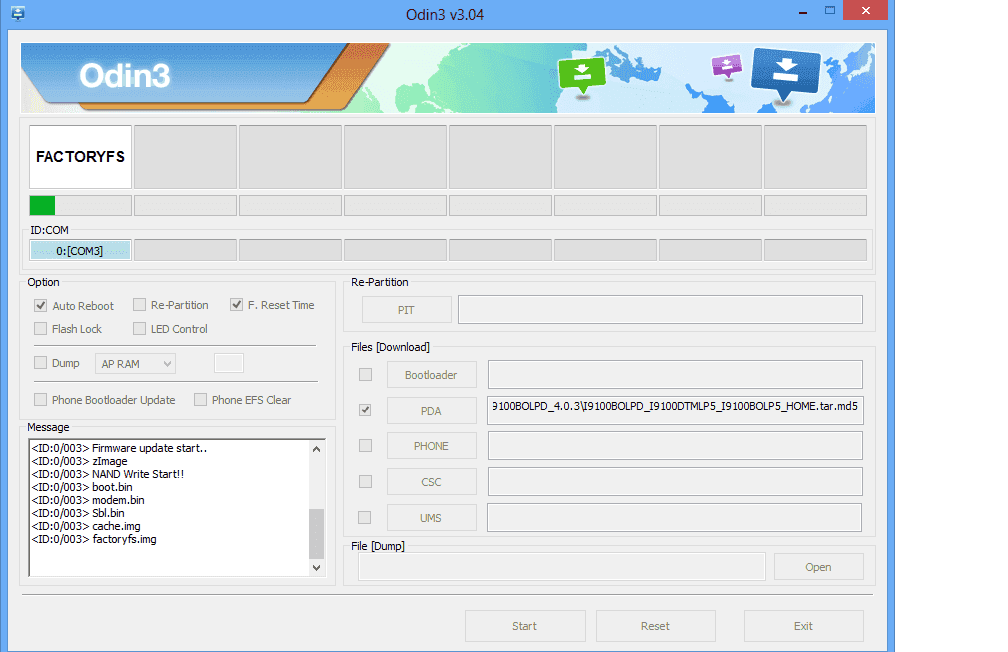The width and height of the screenshot is (1008, 652).
Task: Click the CSC file path field
Action: click(x=675, y=482)
